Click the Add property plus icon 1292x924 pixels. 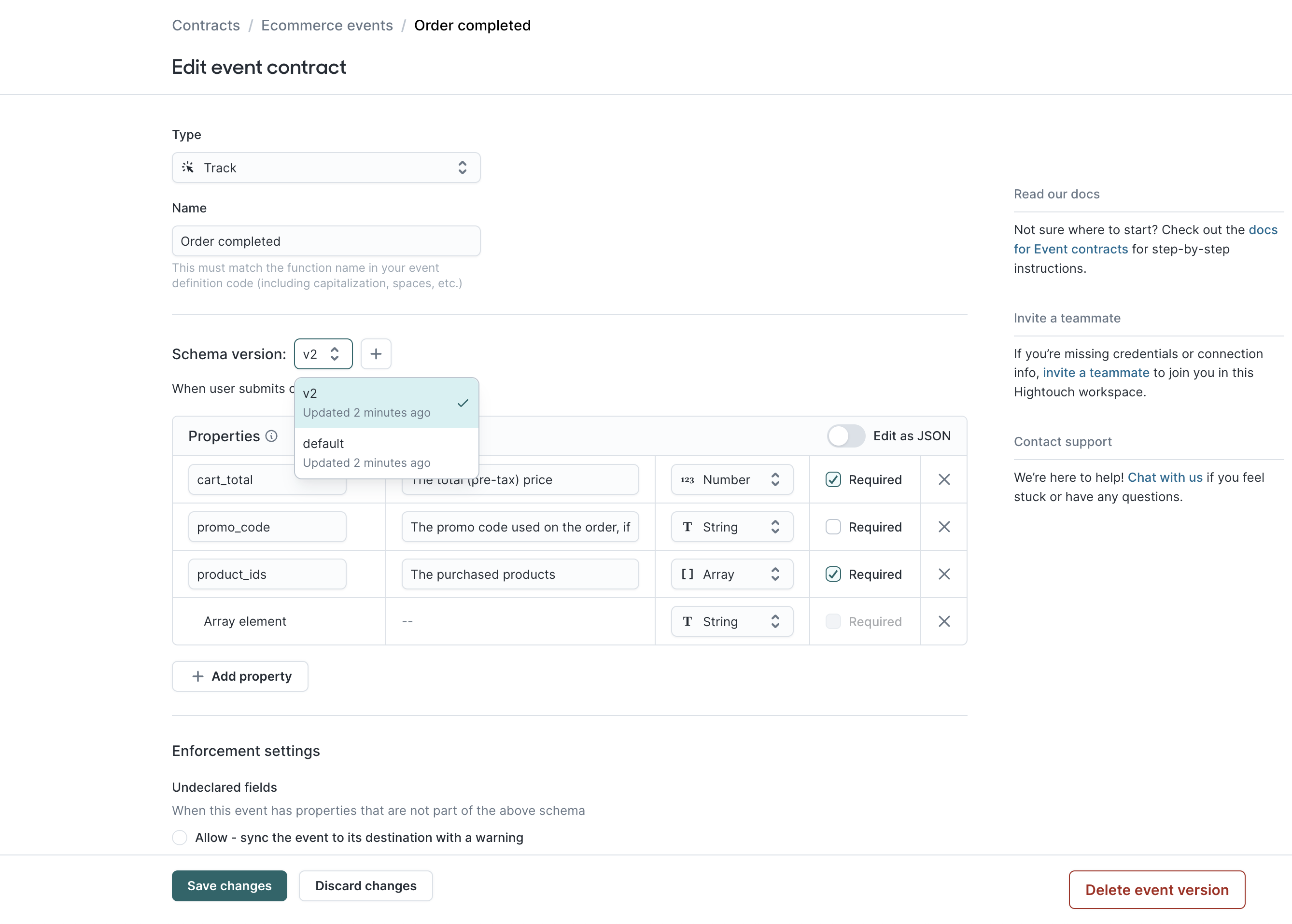click(x=197, y=676)
